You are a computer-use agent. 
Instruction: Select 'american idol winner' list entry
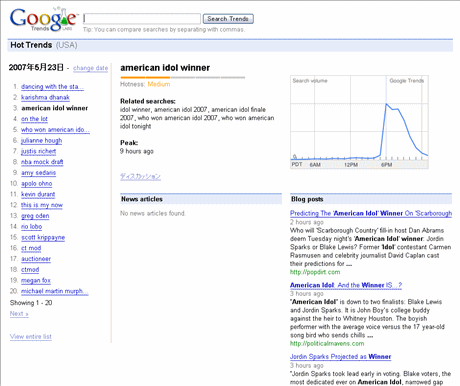(x=55, y=108)
